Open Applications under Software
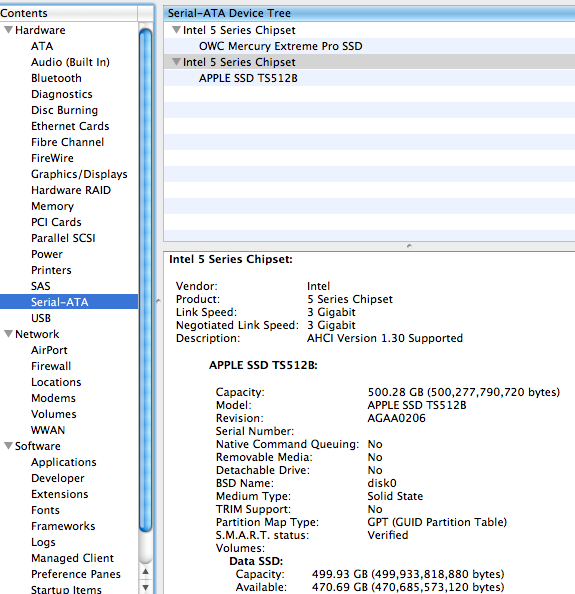This screenshot has width=575, height=594. coord(64,462)
